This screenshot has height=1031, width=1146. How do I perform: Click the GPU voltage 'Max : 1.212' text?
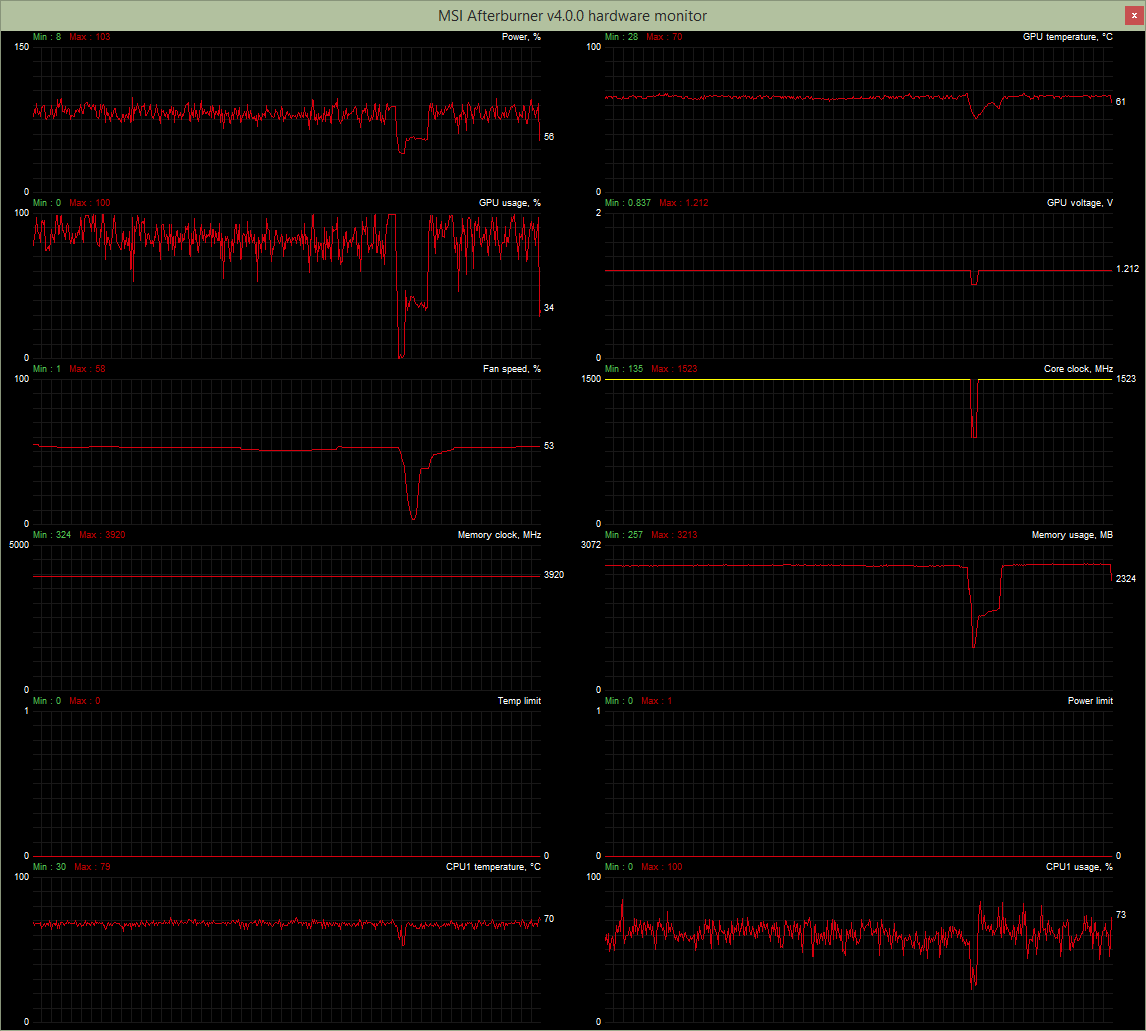tap(683, 202)
